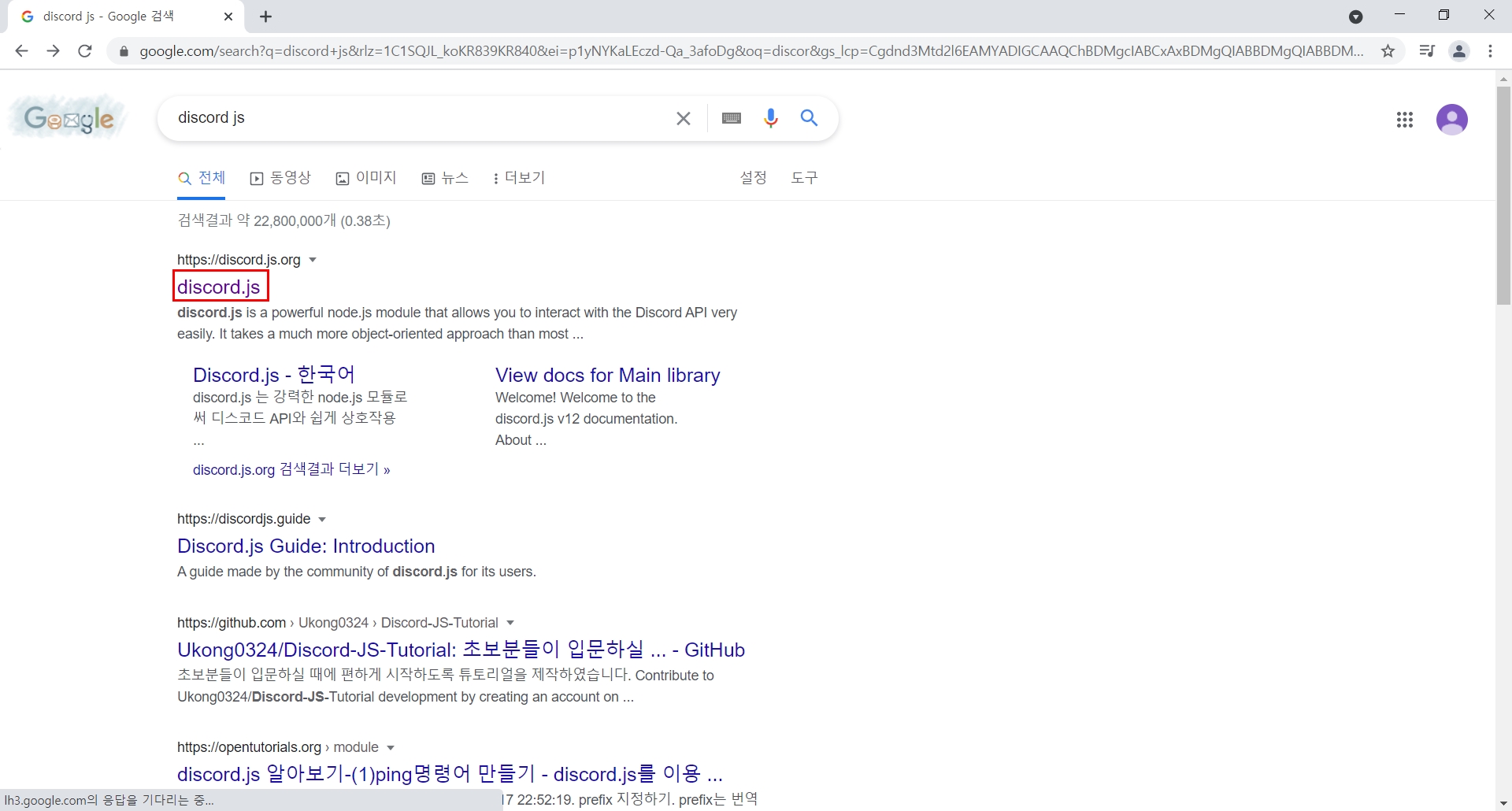Go forward to the next page
The height and width of the screenshot is (811, 1512).
(53, 51)
